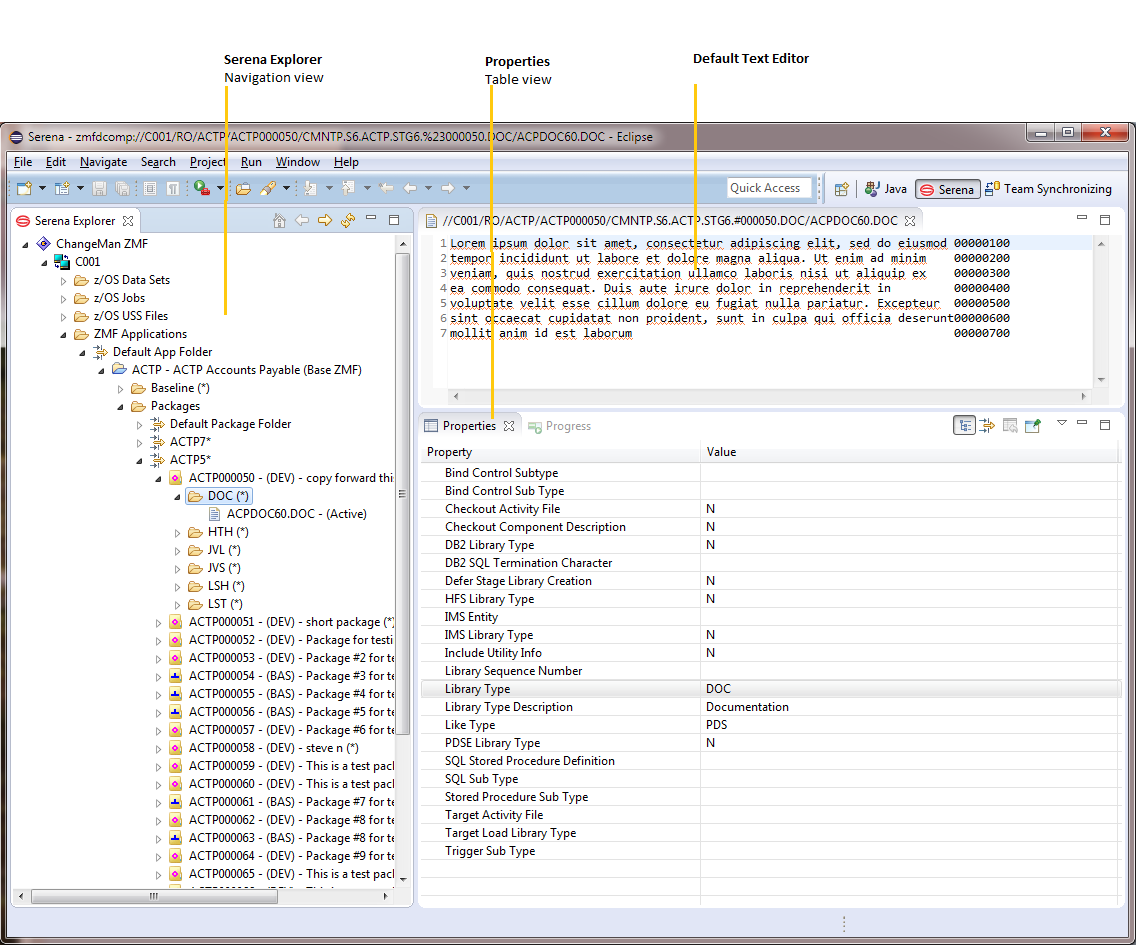The width and height of the screenshot is (1137, 946).
Task: Open the Navigate menu
Action: pyautogui.click(x=104, y=162)
